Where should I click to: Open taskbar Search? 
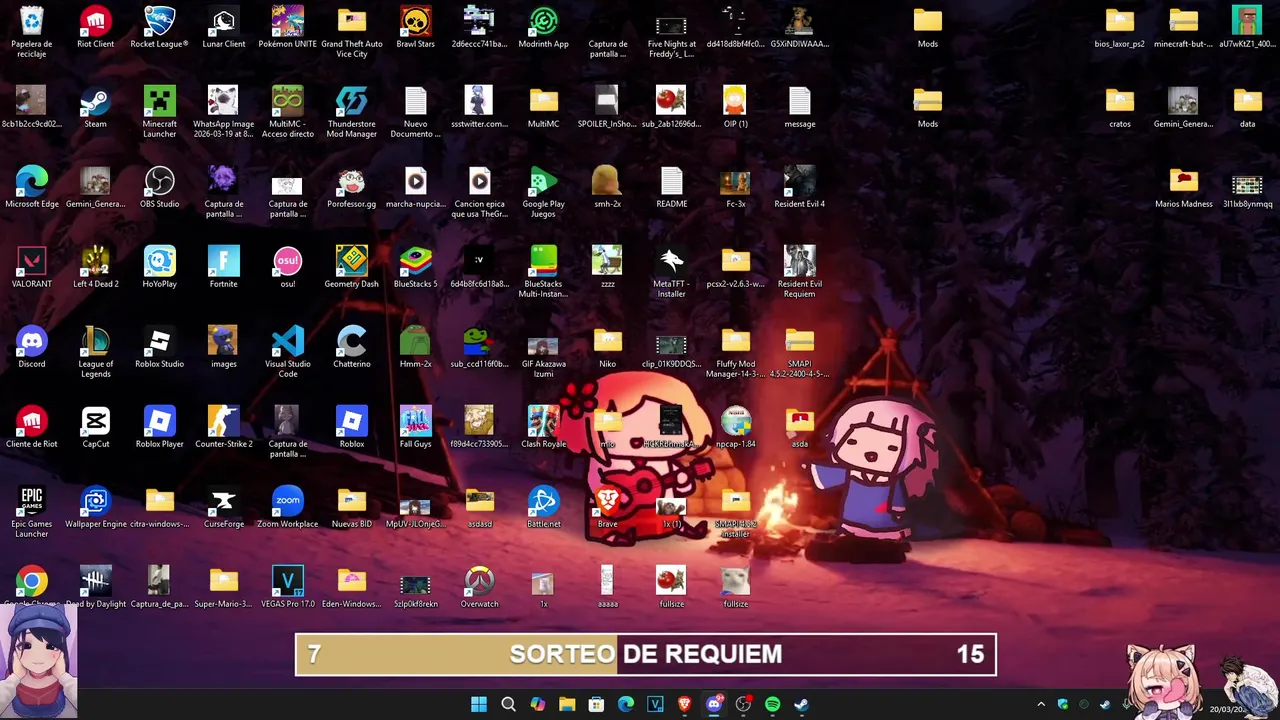(508, 704)
